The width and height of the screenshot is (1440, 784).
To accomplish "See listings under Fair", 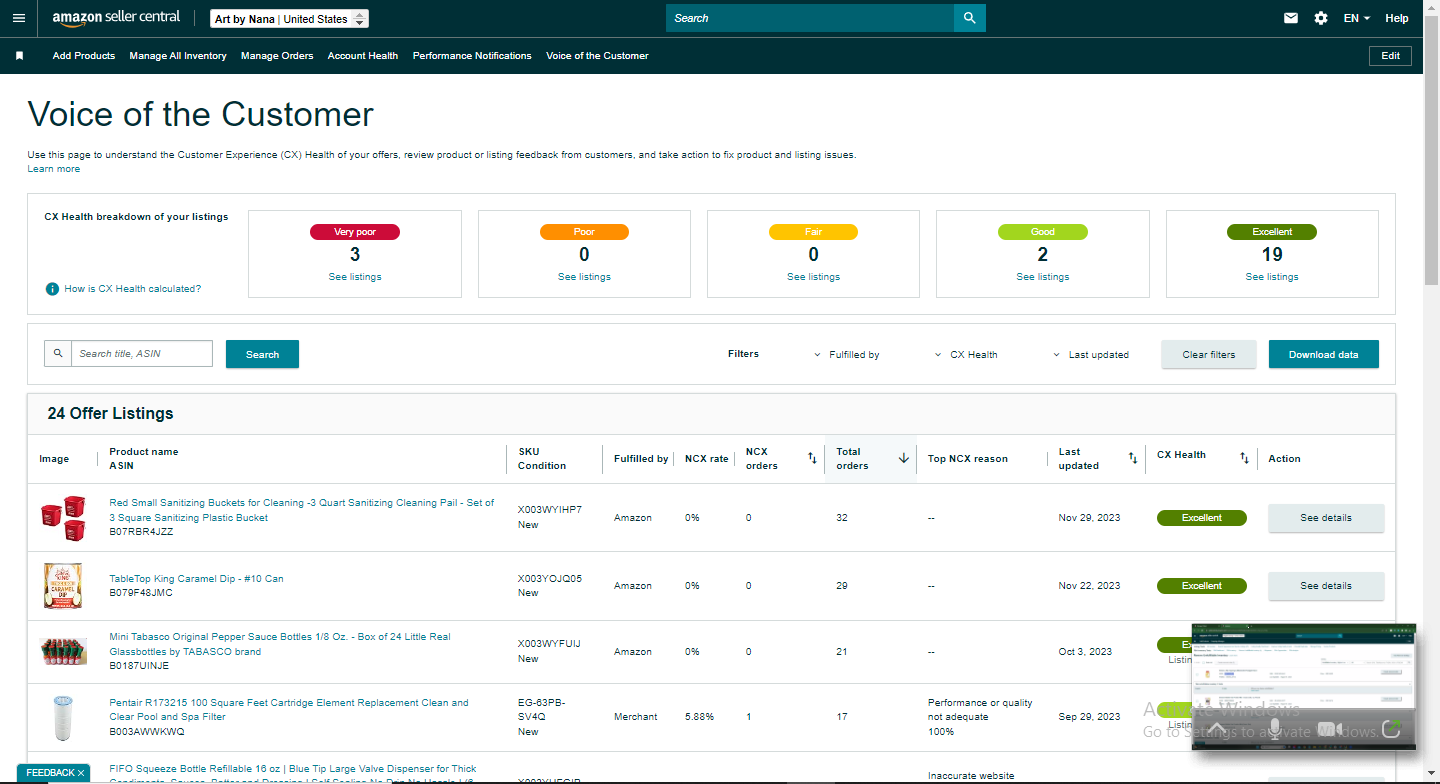I will tap(813, 277).
